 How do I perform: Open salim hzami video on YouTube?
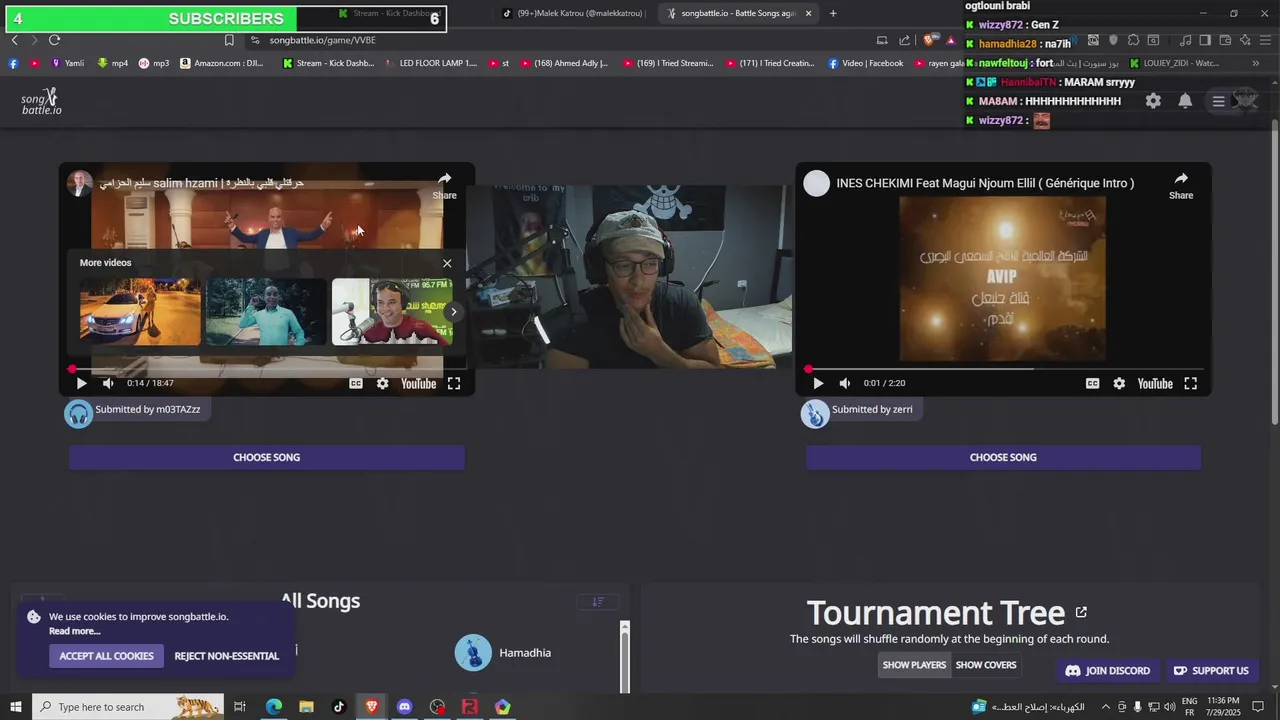[x=418, y=383]
